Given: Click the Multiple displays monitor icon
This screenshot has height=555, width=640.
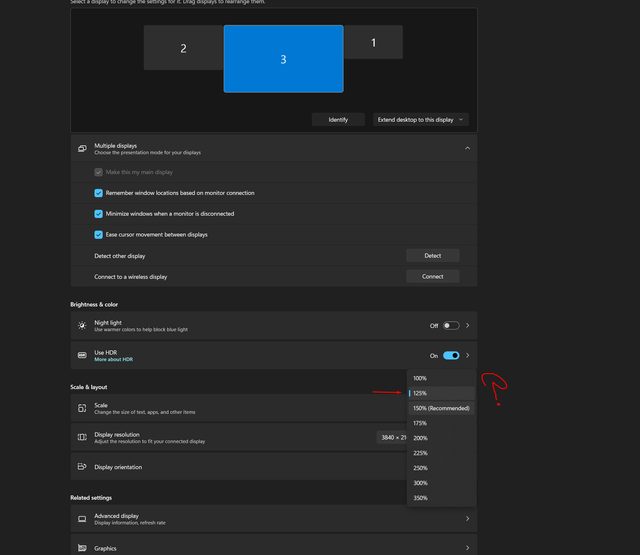Looking at the screenshot, I should [82, 149].
